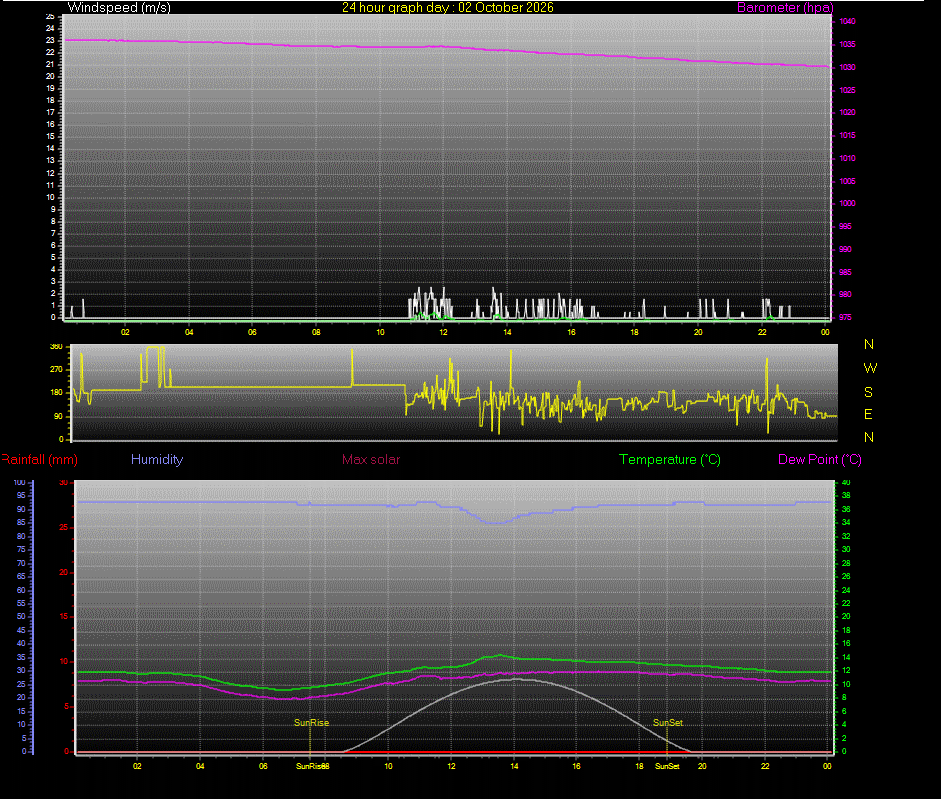Click "10" on the windspeed scale
Viewport: 941px width, 799px height.
[x=50, y=197]
